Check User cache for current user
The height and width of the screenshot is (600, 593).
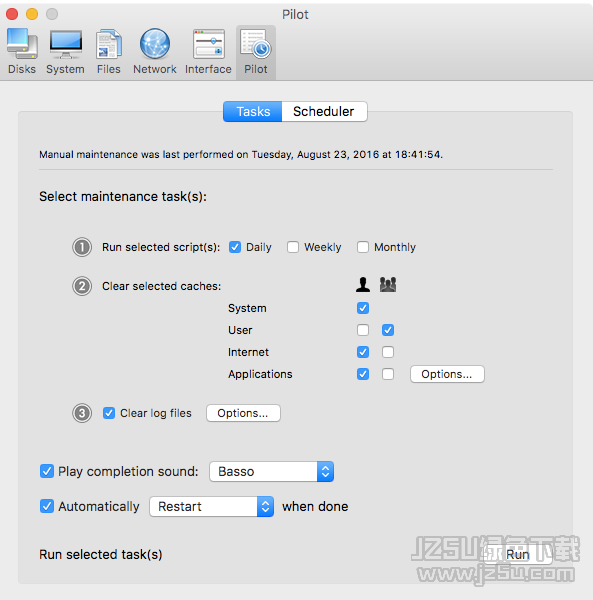pyautogui.click(x=363, y=330)
